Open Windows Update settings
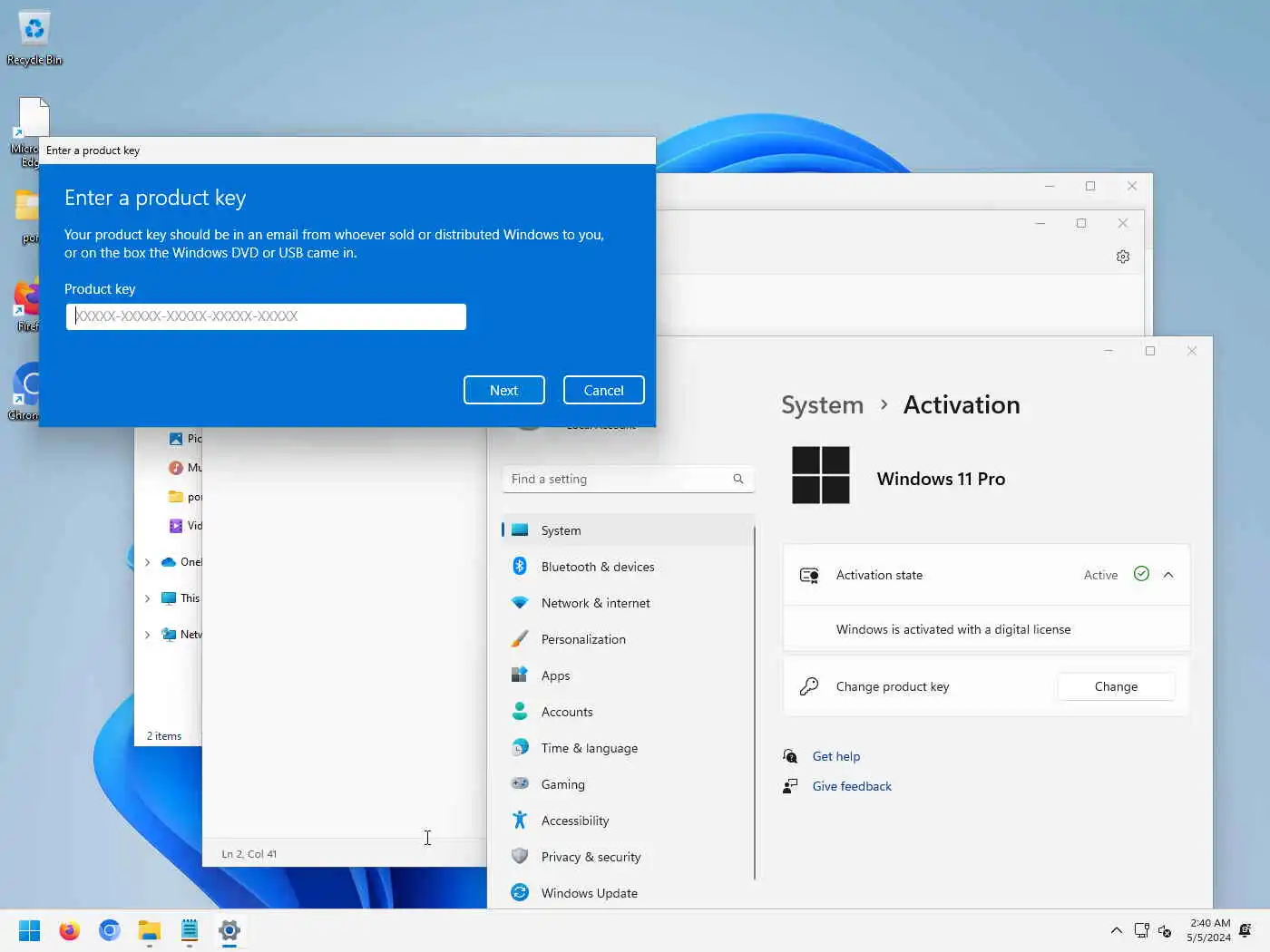This screenshot has width=1270, height=952. 628,893
